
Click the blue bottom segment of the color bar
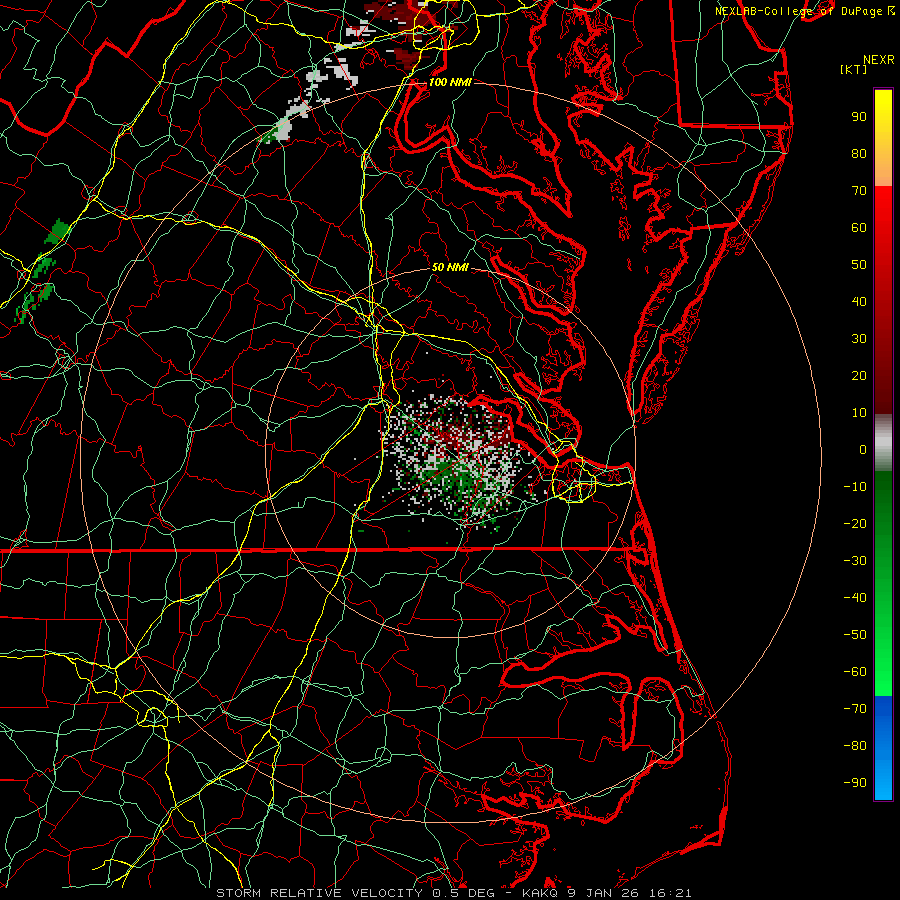coord(883,748)
